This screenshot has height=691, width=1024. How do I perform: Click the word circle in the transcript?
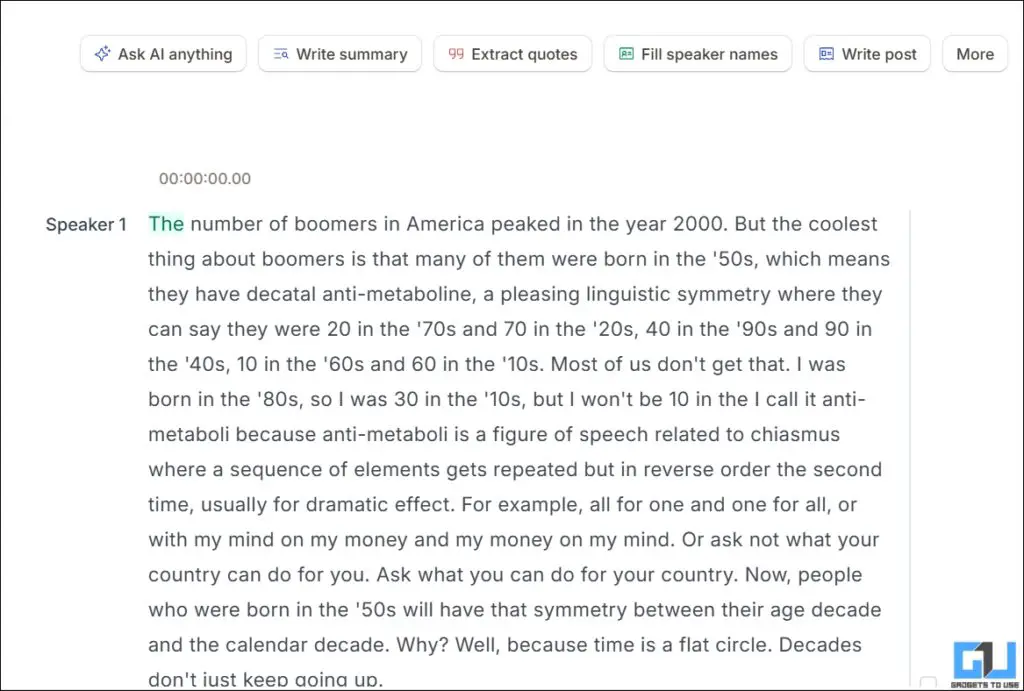tap(745, 645)
